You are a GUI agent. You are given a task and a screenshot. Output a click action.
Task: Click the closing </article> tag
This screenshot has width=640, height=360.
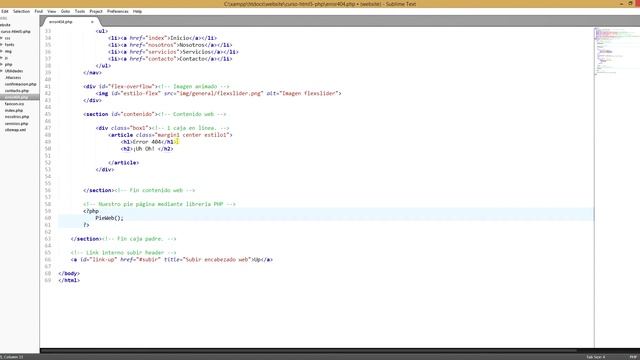click(124, 163)
